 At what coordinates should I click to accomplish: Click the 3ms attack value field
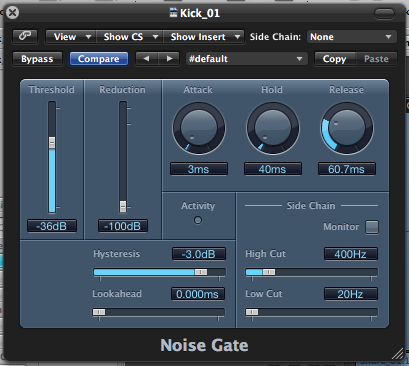199,169
